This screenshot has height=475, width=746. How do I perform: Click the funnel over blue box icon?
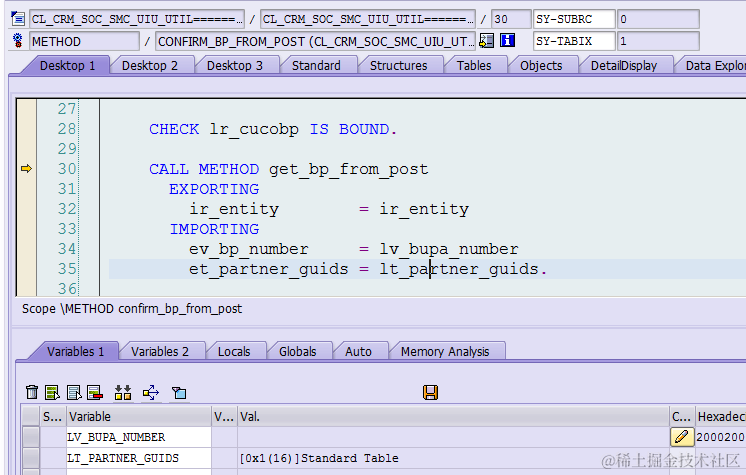pos(179,393)
